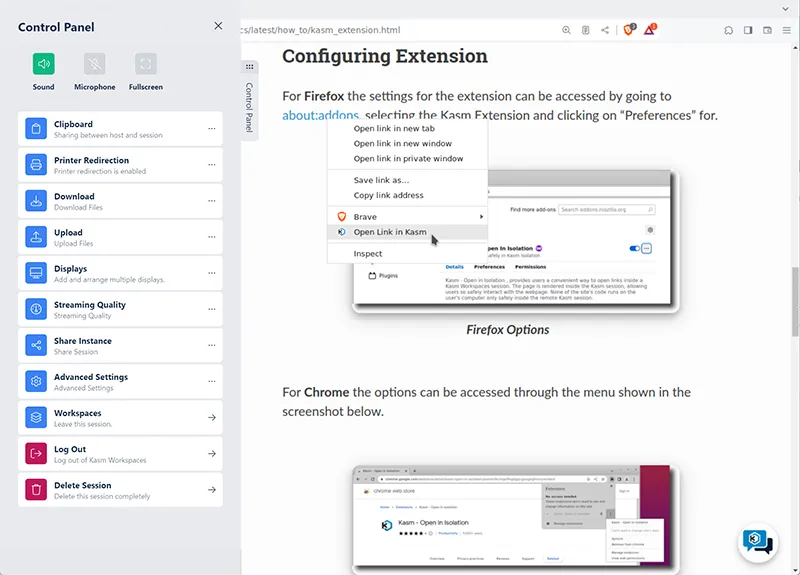Image resolution: width=800 pixels, height=575 pixels.
Task: Expand Clipboard options via three dots
Action: [211, 129]
